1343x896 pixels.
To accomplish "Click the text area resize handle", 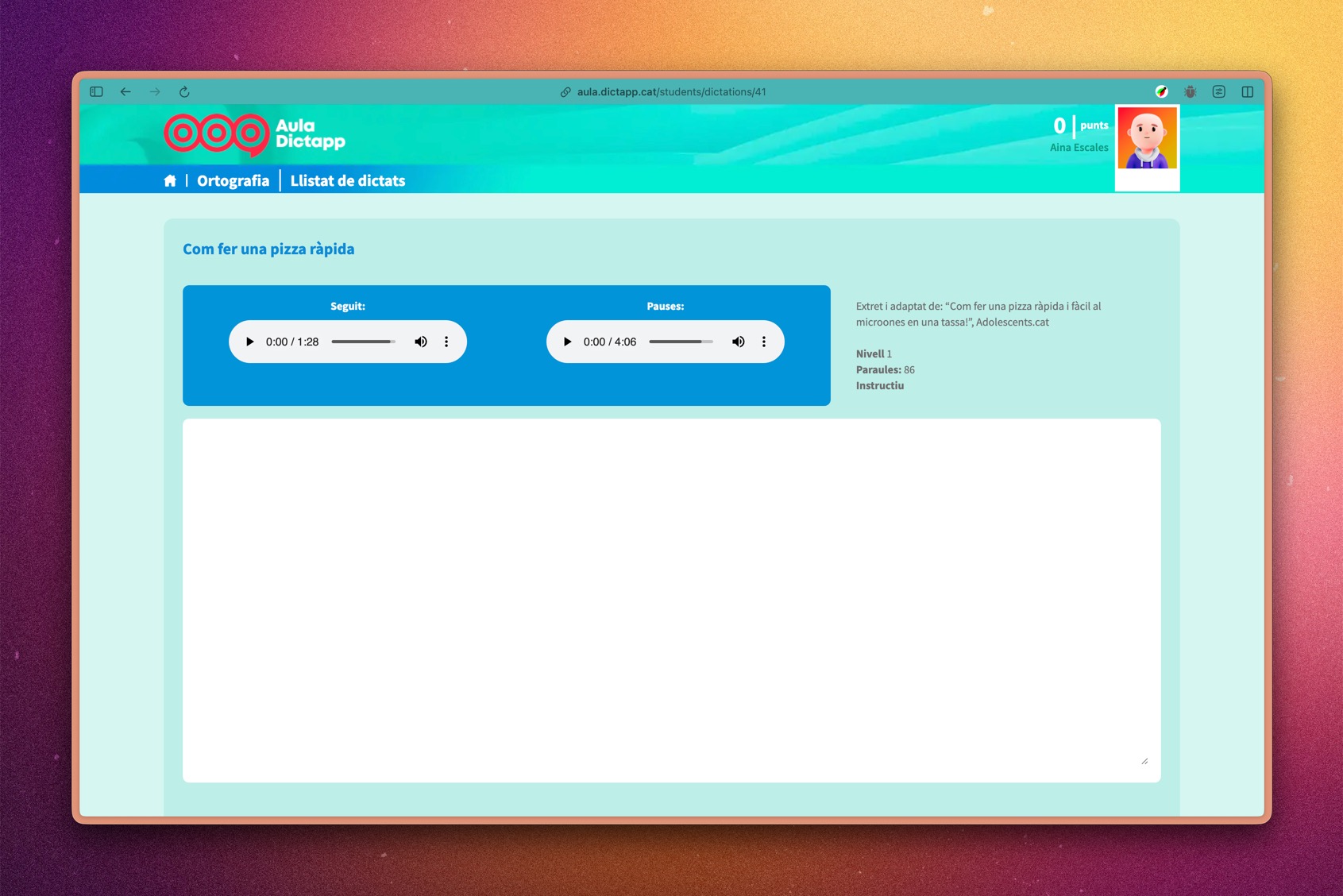I will pyautogui.click(x=1144, y=761).
